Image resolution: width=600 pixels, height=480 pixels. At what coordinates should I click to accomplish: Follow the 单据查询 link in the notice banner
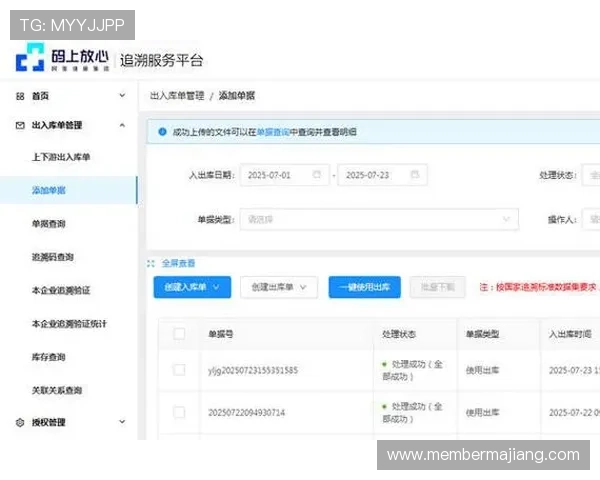(x=273, y=132)
